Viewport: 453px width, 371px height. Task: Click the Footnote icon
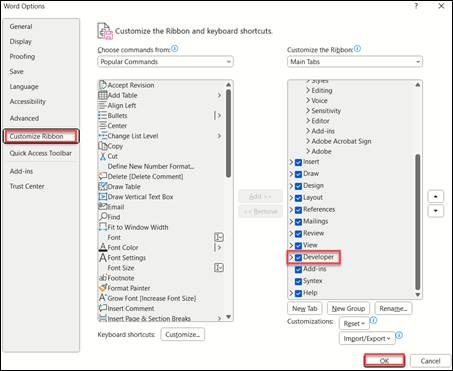[103, 278]
